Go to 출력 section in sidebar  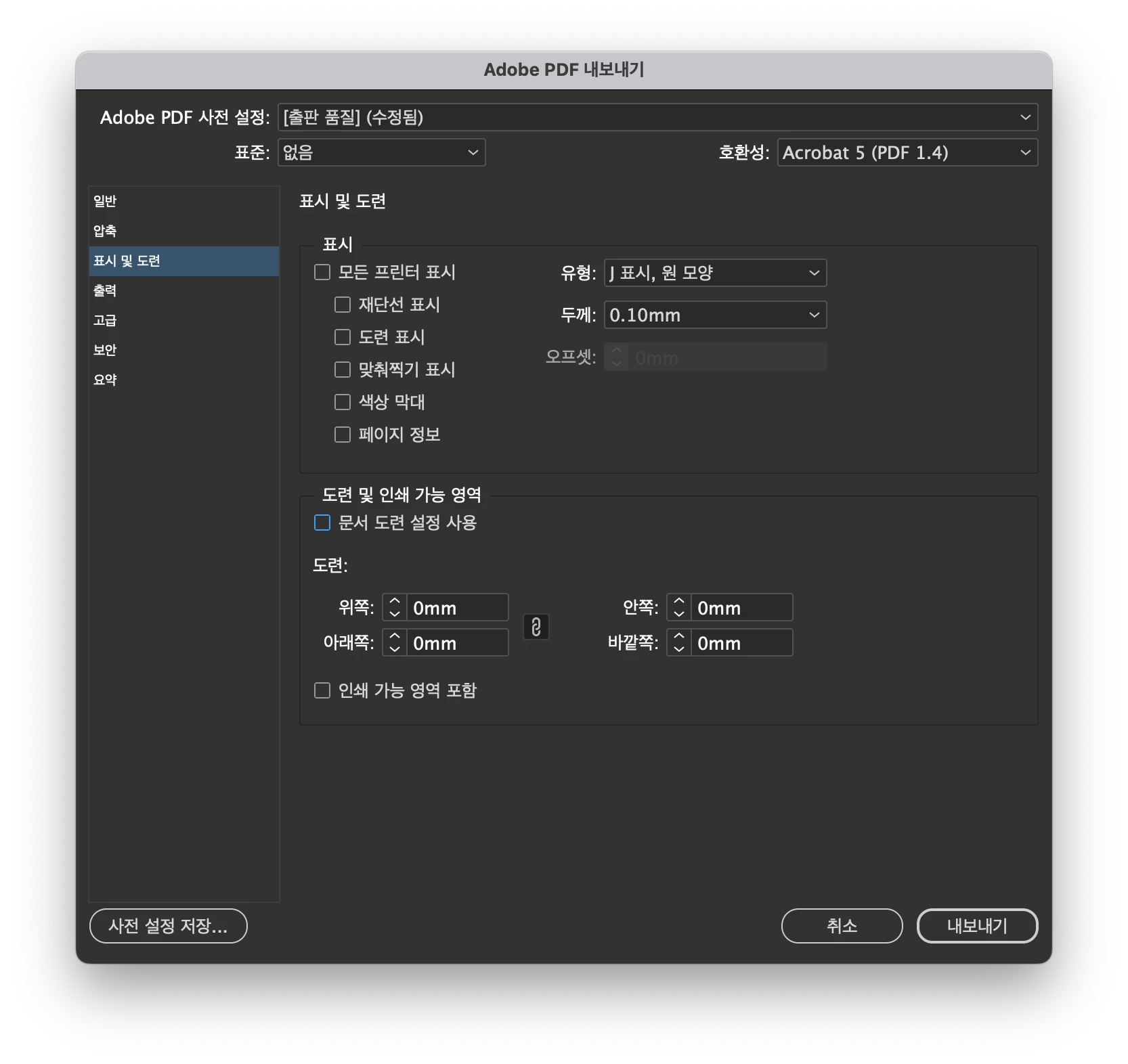(x=184, y=290)
